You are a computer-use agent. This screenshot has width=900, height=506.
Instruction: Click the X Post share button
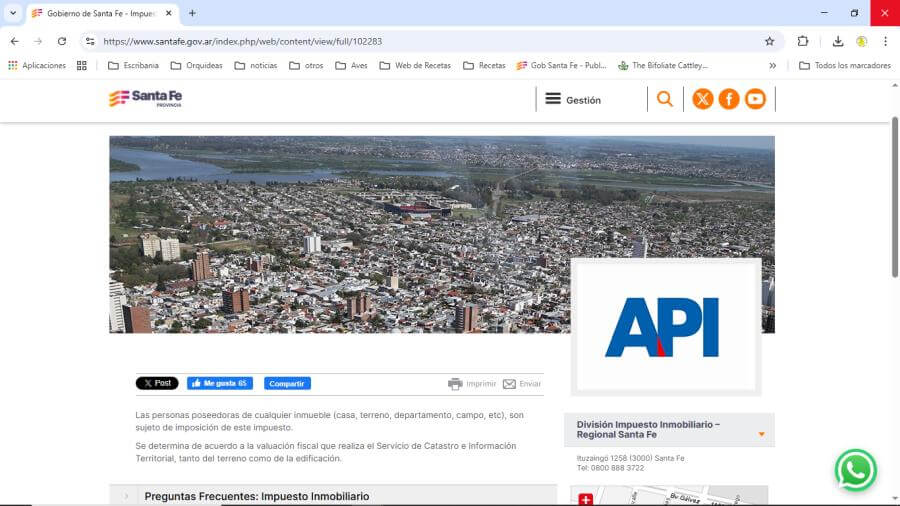click(157, 383)
